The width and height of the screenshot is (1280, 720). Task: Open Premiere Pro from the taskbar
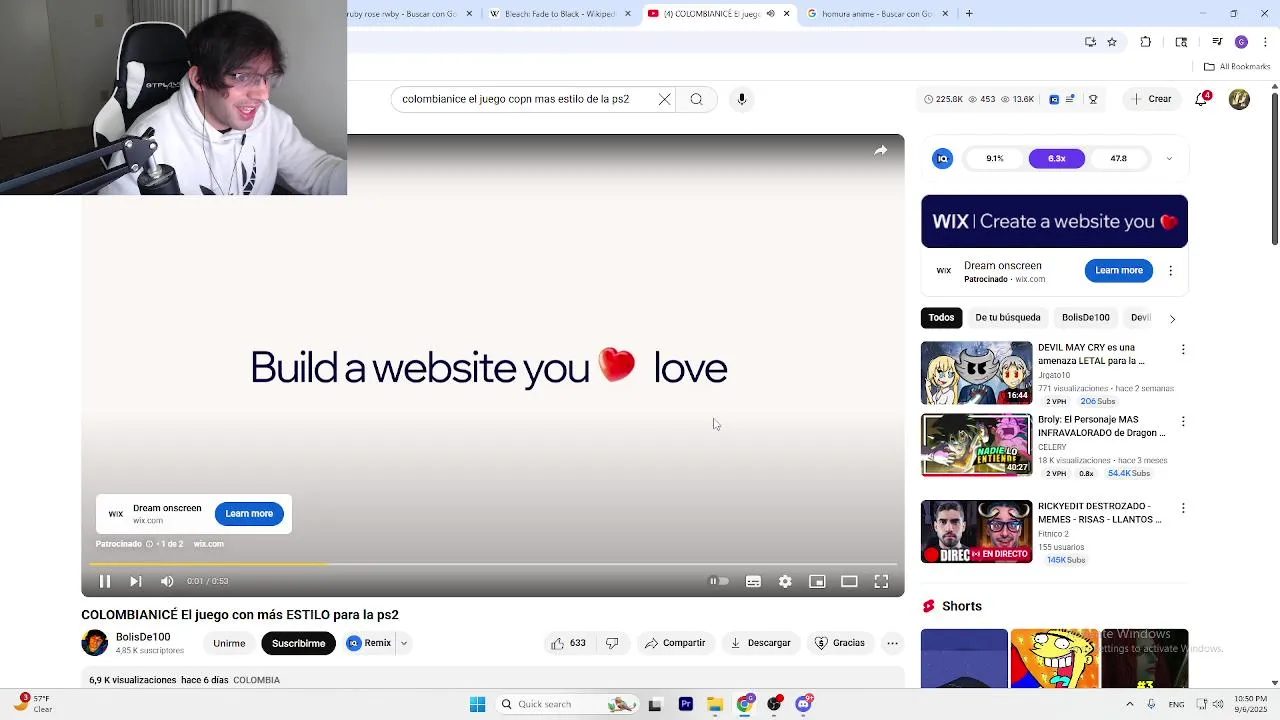686,704
